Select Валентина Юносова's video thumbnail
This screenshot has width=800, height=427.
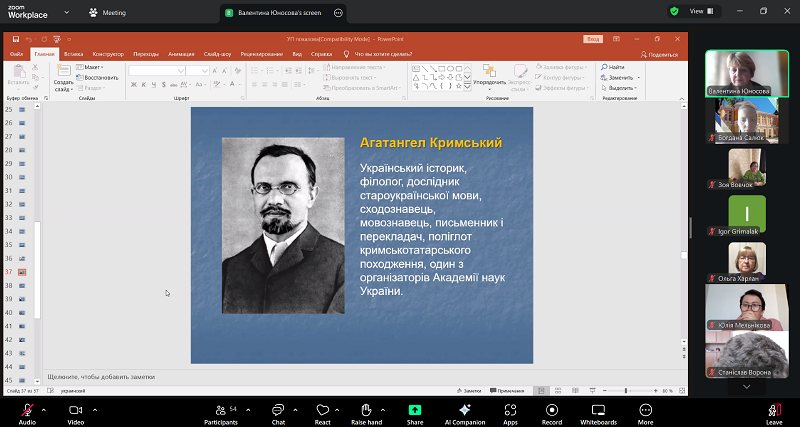739,73
